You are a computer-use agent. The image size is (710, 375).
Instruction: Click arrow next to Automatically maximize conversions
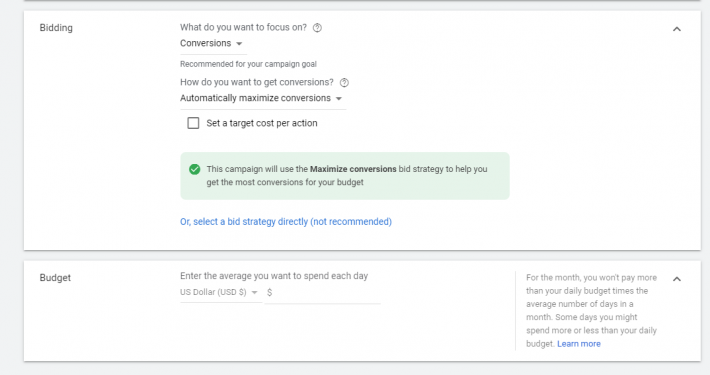point(339,99)
